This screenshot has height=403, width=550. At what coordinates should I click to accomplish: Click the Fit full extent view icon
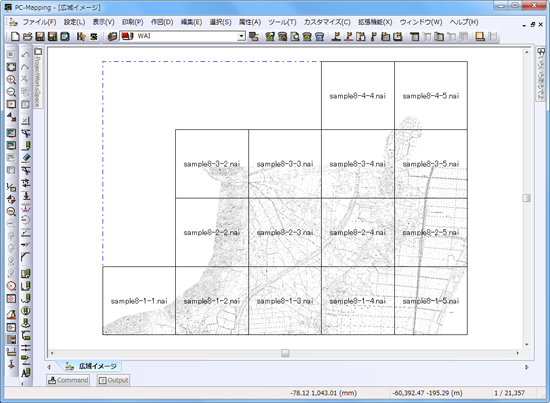[11, 67]
